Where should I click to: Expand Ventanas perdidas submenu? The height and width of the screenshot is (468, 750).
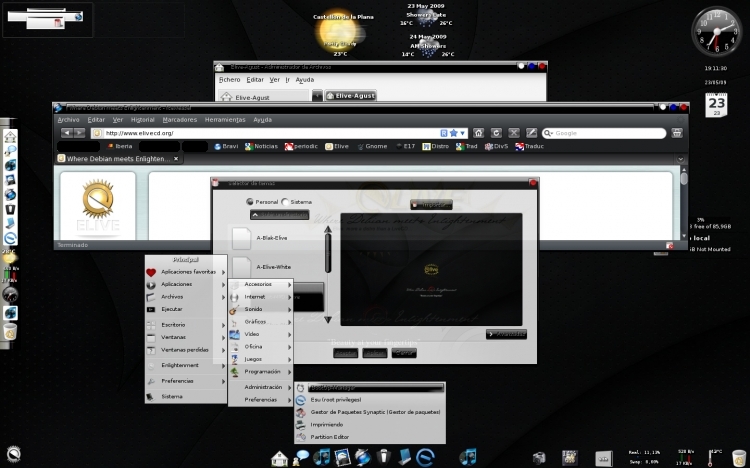pos(186,350)
